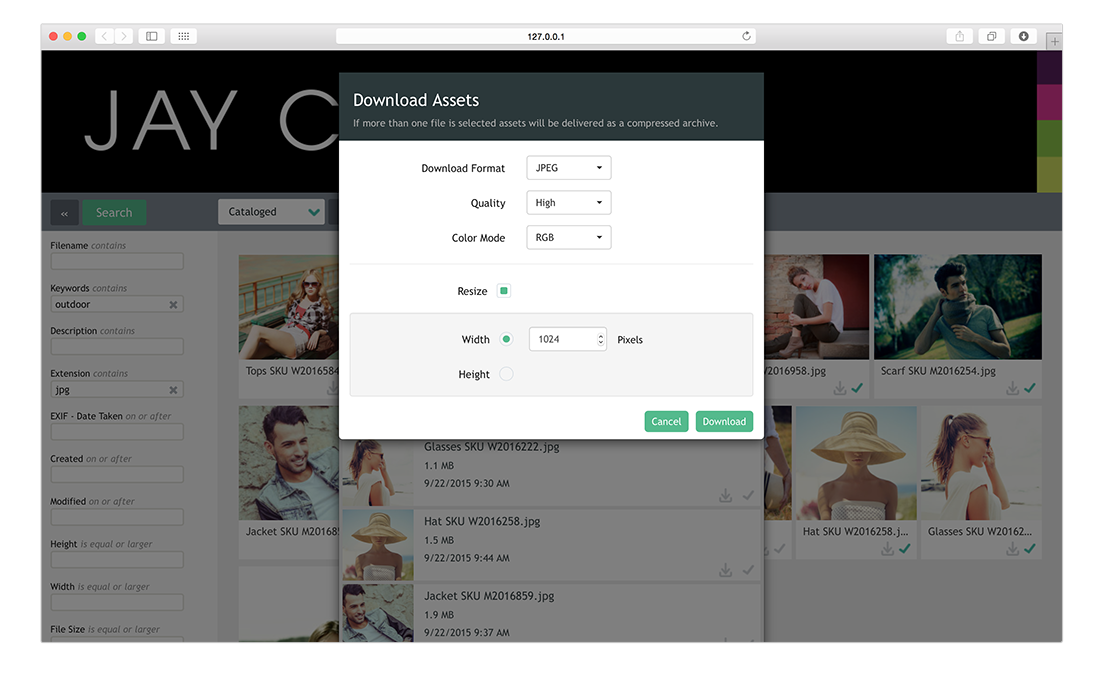Clear the 'outdoor' keyword filter
Image resolution: width=1103 pixels, height=700 pixels.
tap(173, 305)
